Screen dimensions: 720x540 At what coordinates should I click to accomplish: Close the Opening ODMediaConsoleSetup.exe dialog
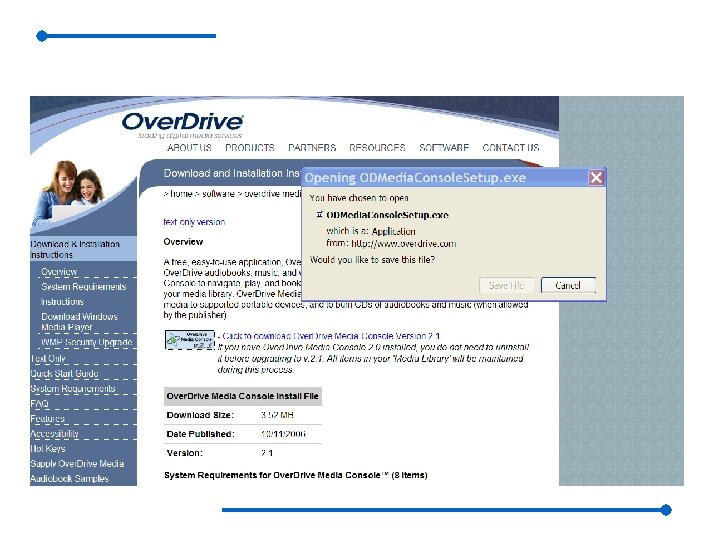[x=596, y=178]
